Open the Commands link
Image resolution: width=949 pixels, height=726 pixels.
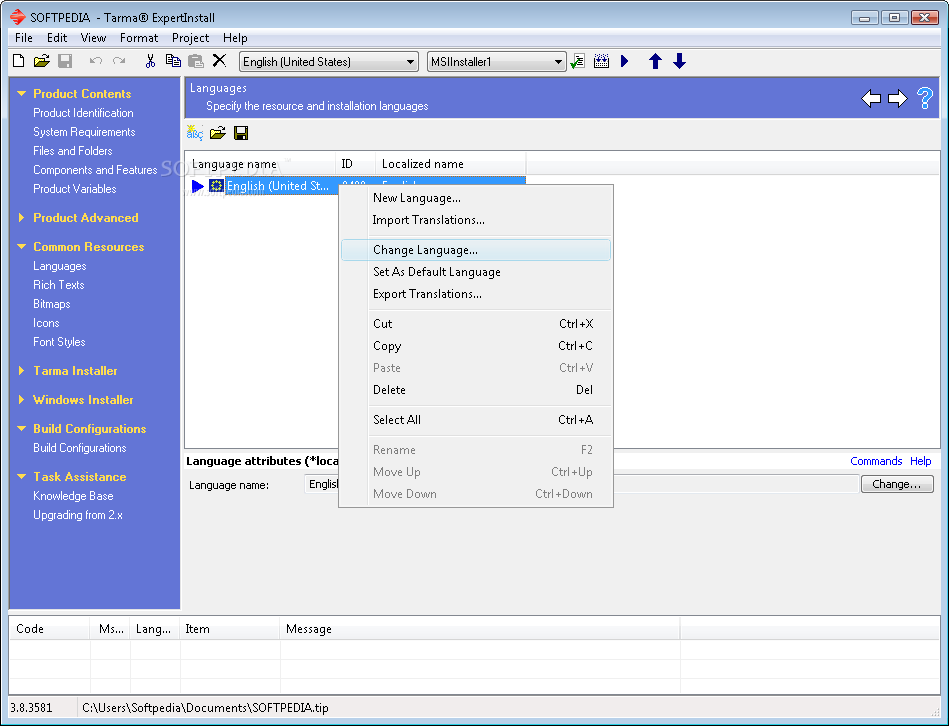pyautogui.click(x=876, y=461)
